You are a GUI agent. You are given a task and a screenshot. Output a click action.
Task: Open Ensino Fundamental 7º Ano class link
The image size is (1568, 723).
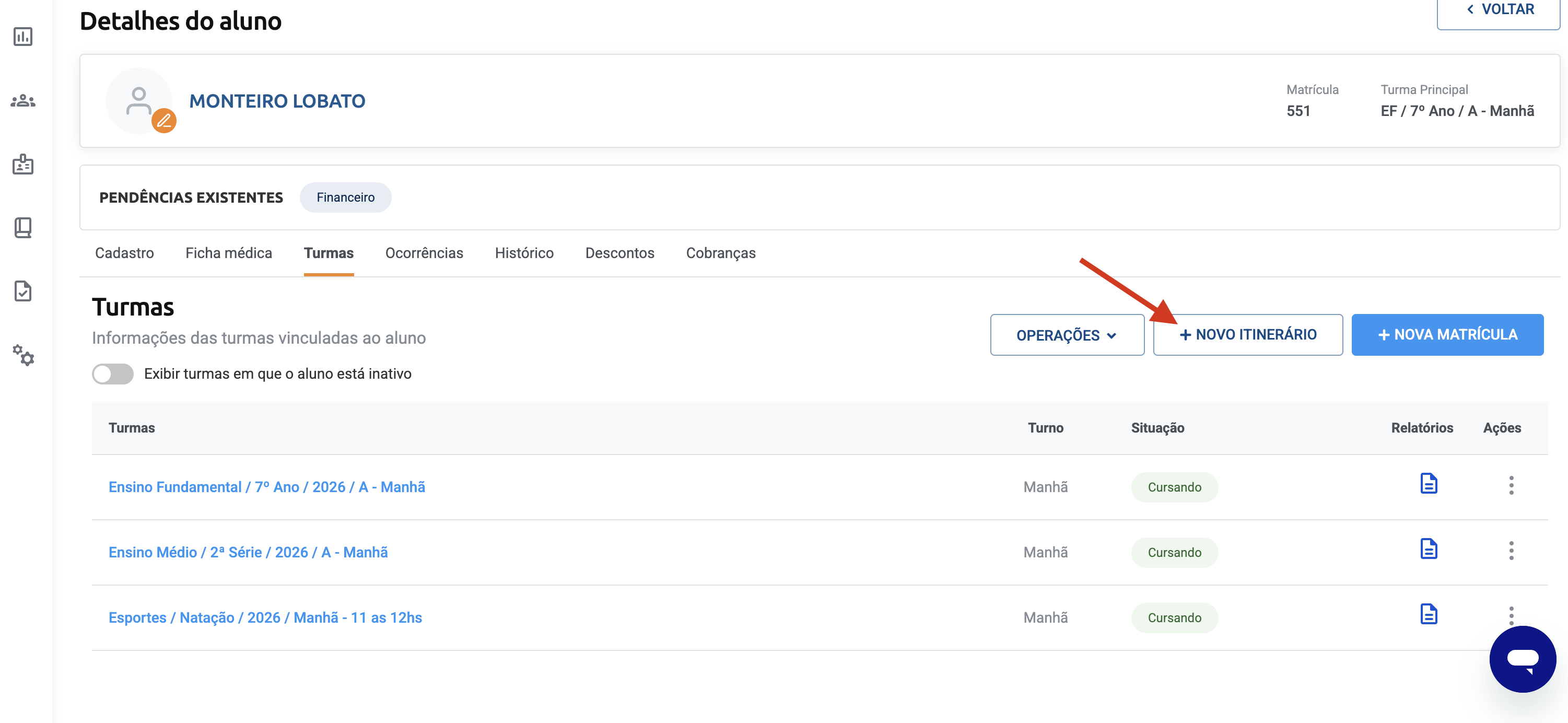(x=266, y=487)
